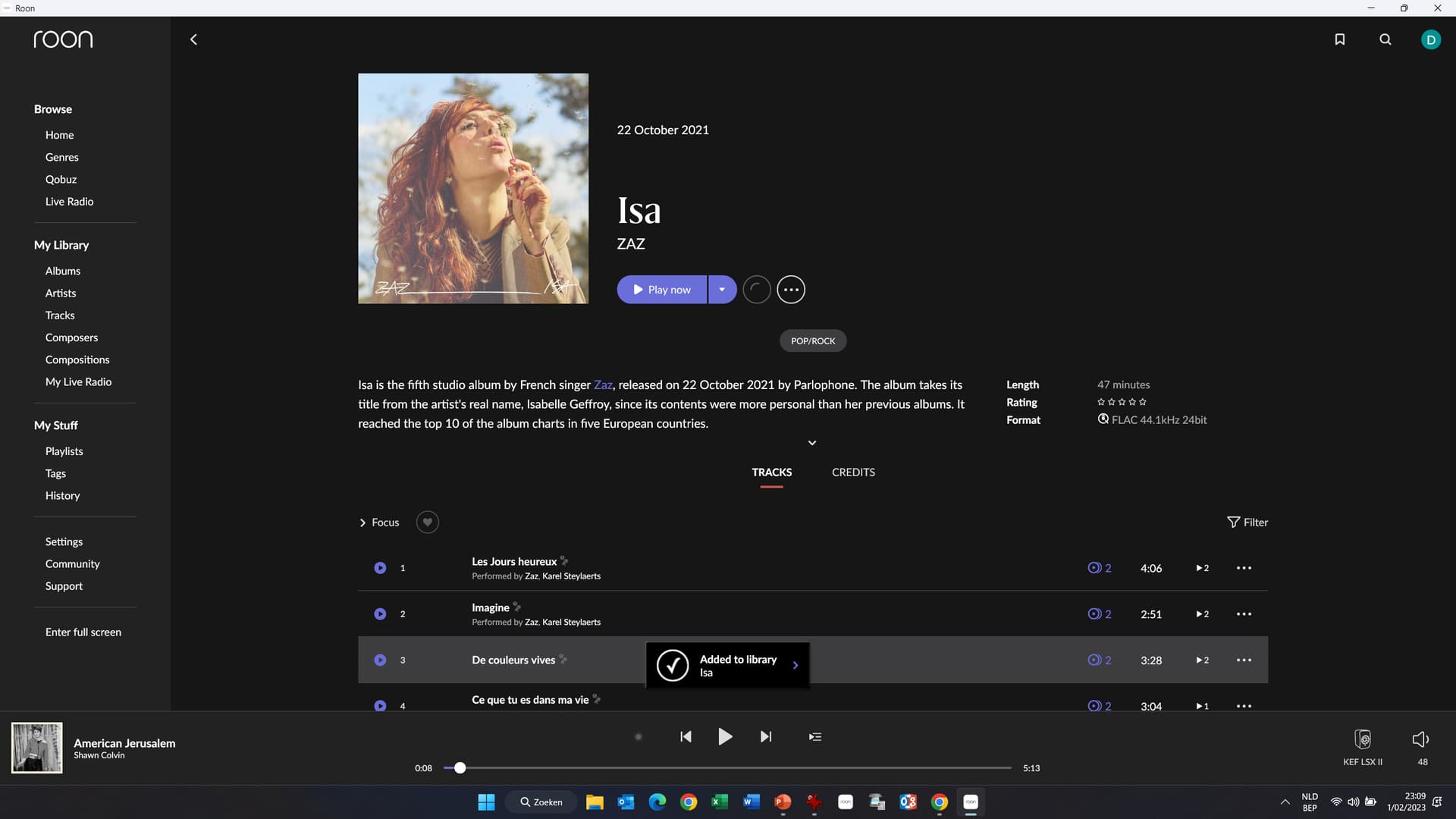1456x819 pixels.
Task: Open more options for Imagine
Action: pos(1244,614)
